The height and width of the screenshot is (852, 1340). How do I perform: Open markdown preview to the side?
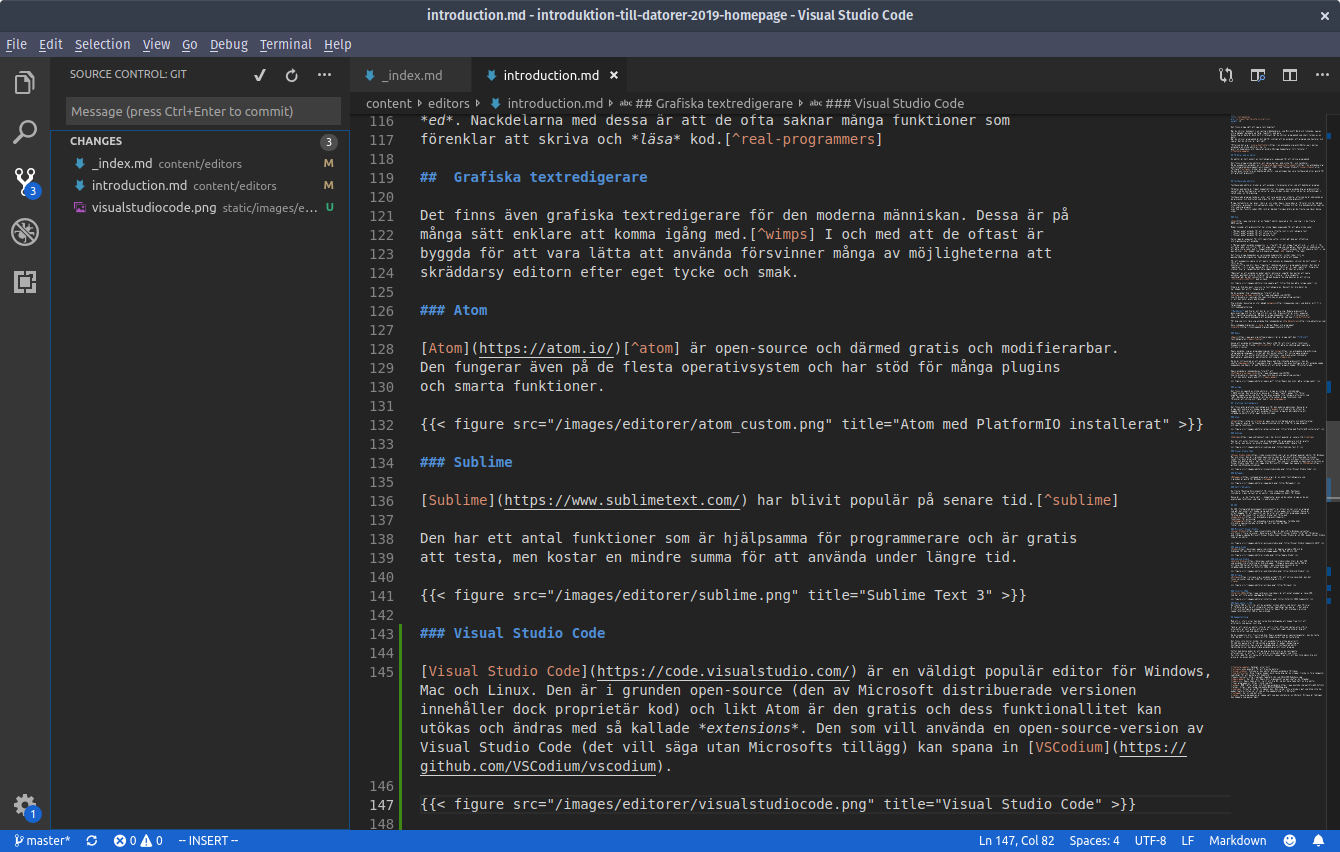[1258, 75]
